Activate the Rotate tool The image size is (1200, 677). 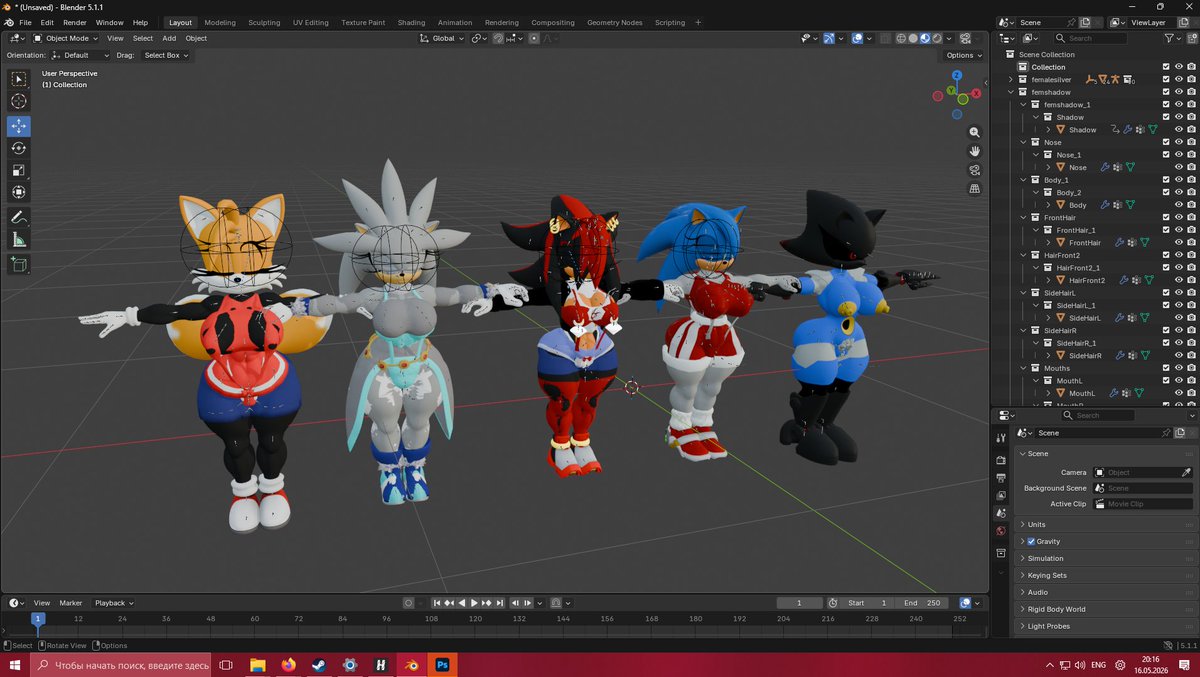click(x=19, y=148)
